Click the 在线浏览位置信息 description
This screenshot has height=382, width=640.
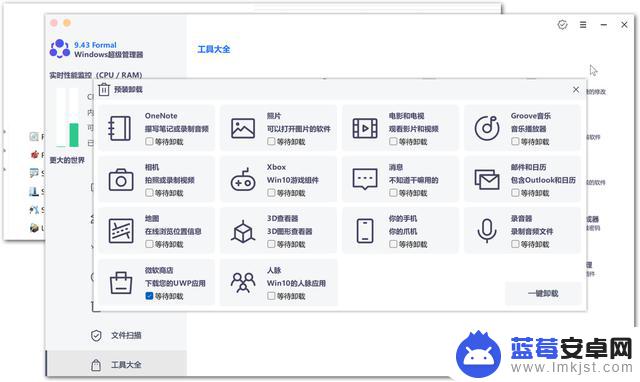pos(173,231)
